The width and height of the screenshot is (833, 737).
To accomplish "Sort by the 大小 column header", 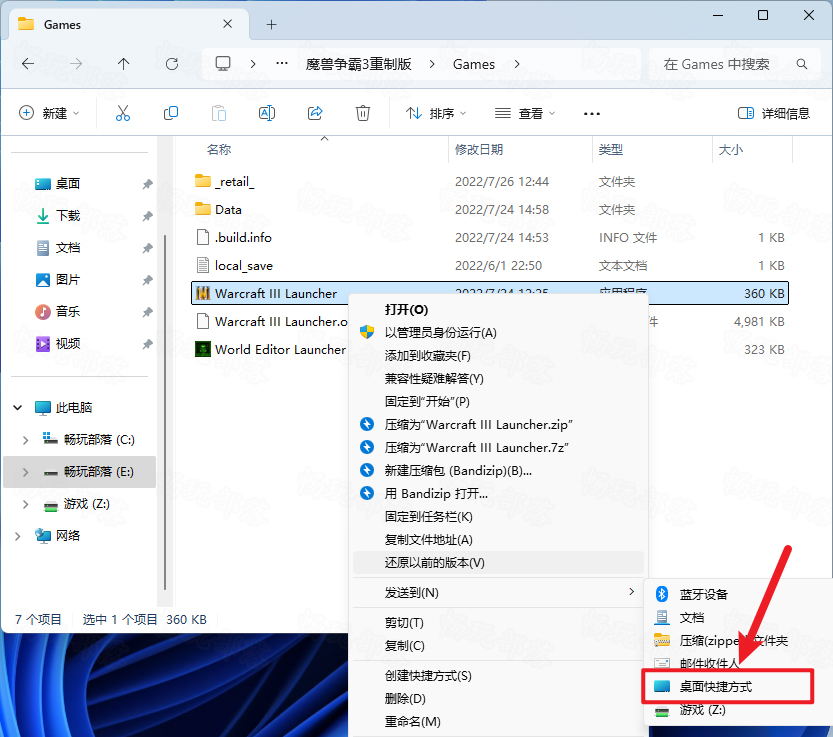I will pos(730,150).
